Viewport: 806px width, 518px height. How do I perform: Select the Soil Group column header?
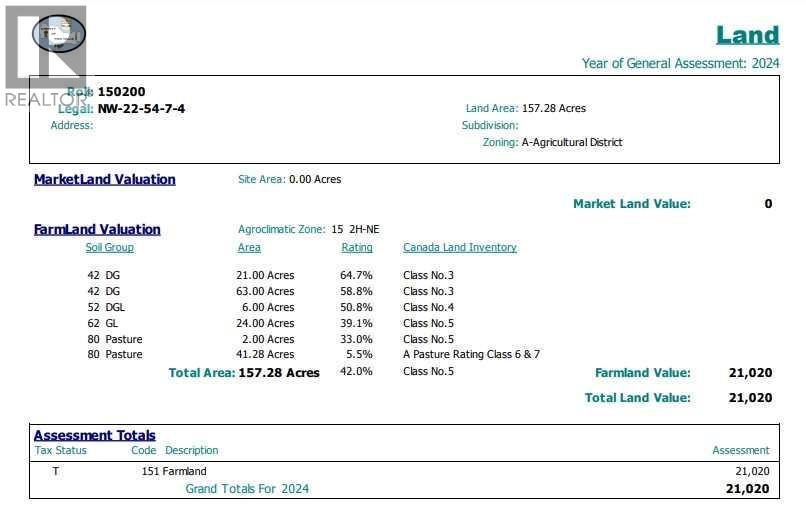tap(109, 248)
